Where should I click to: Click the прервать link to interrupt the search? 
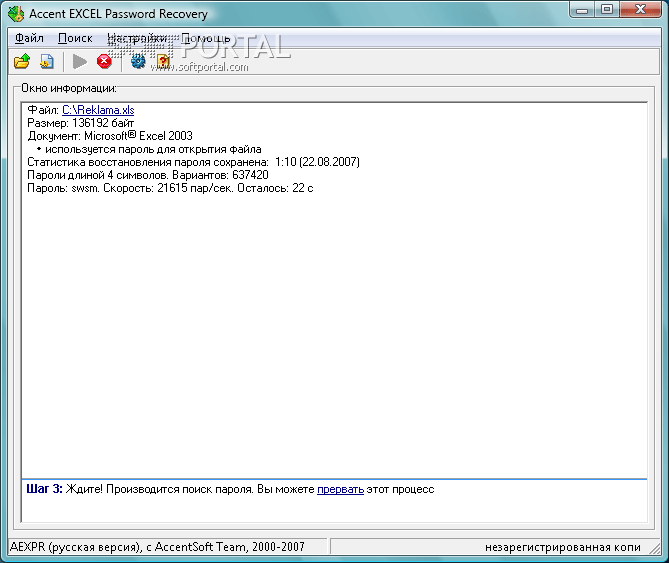(x=340, y=489)
